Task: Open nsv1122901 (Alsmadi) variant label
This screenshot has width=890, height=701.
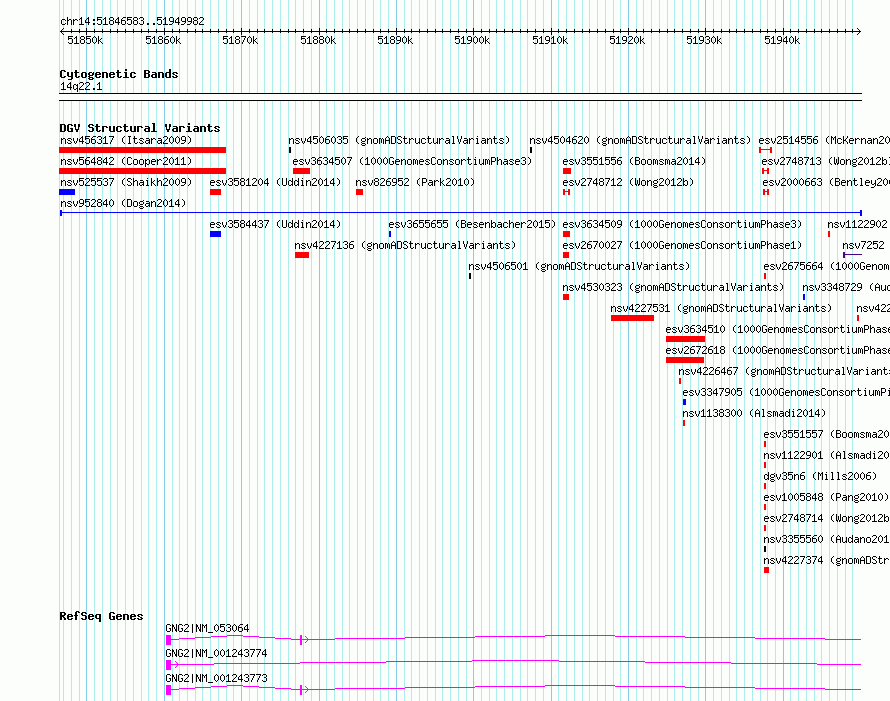Action: [x=826, y=455]
